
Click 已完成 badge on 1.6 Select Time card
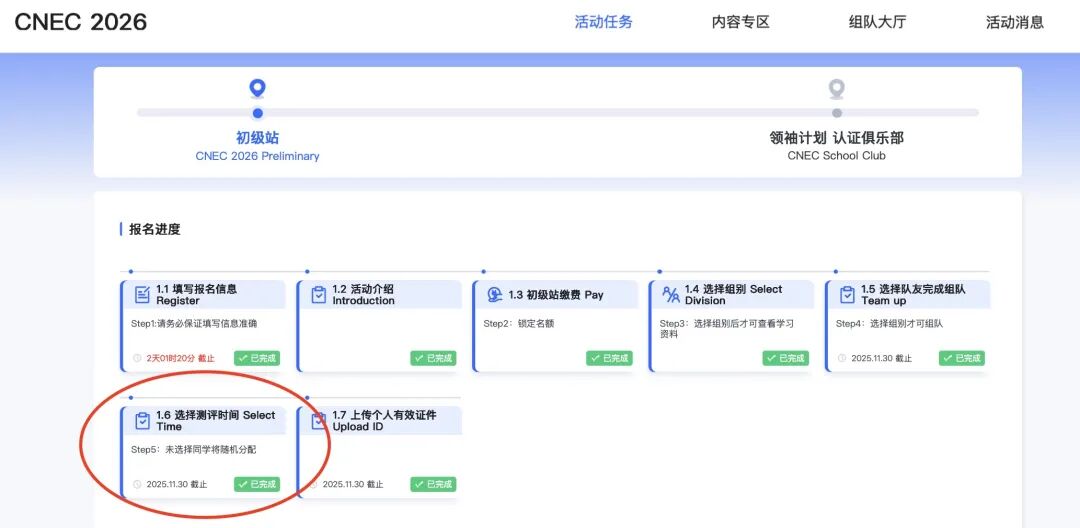point(257,484)
